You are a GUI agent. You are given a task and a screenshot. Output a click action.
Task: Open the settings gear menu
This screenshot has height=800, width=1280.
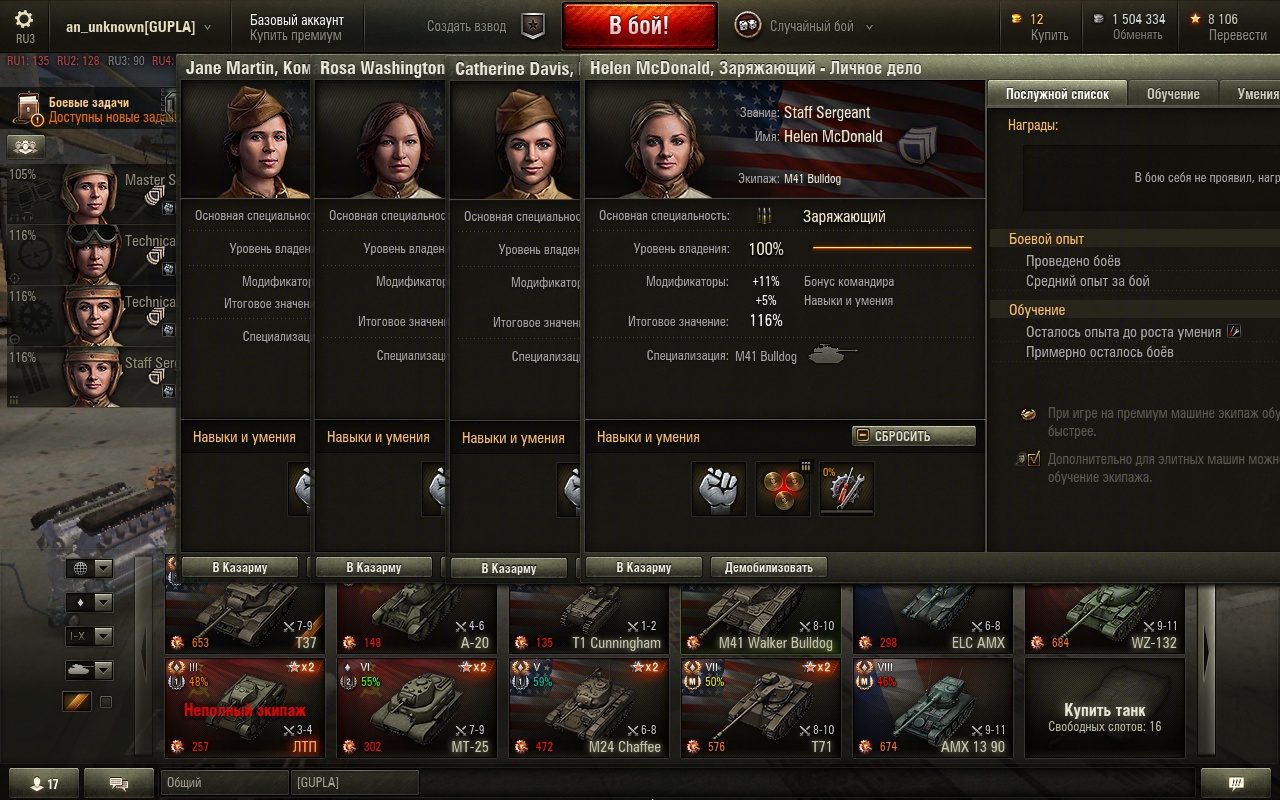pyautogui.click(x=24, y=19)
